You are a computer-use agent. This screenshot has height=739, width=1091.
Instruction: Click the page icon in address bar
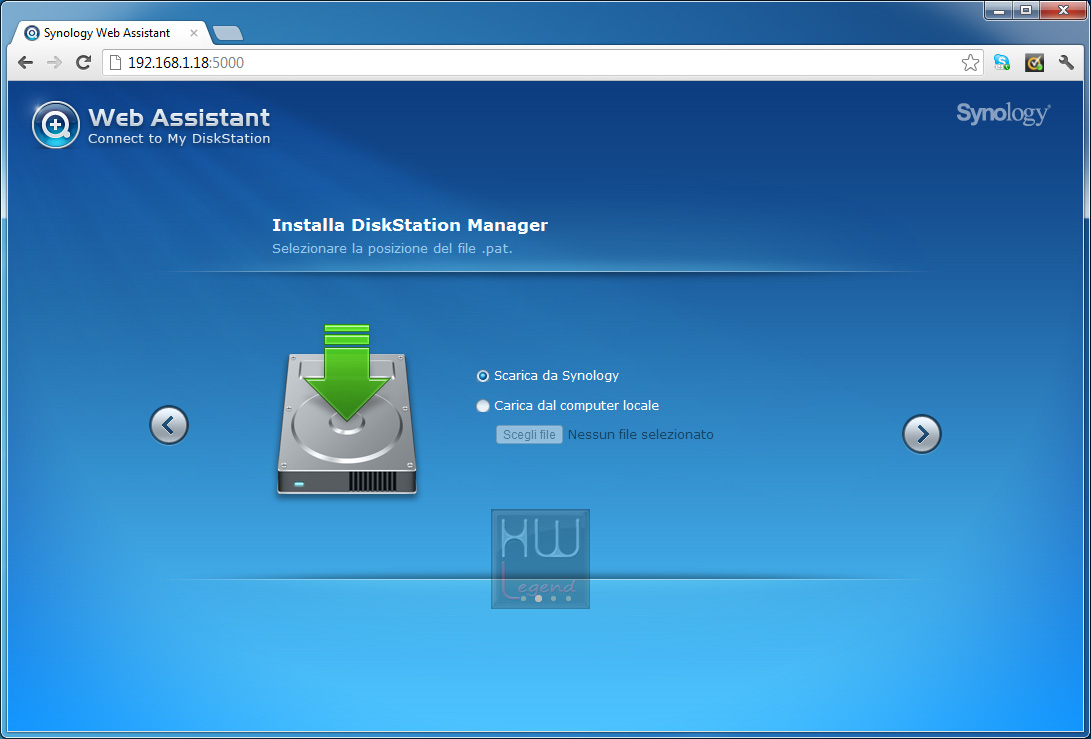116,63
